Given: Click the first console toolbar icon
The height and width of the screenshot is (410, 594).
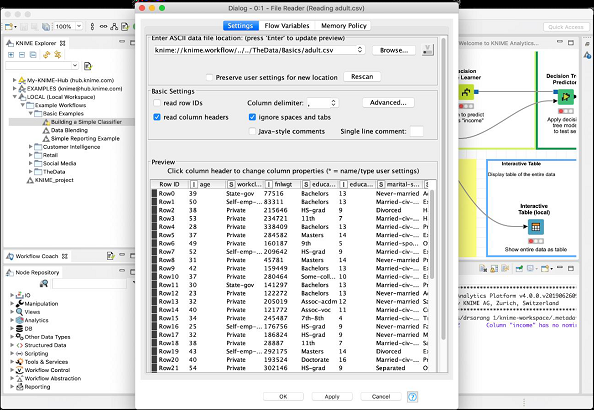Looking at the screenshot, I should point(483,269).
